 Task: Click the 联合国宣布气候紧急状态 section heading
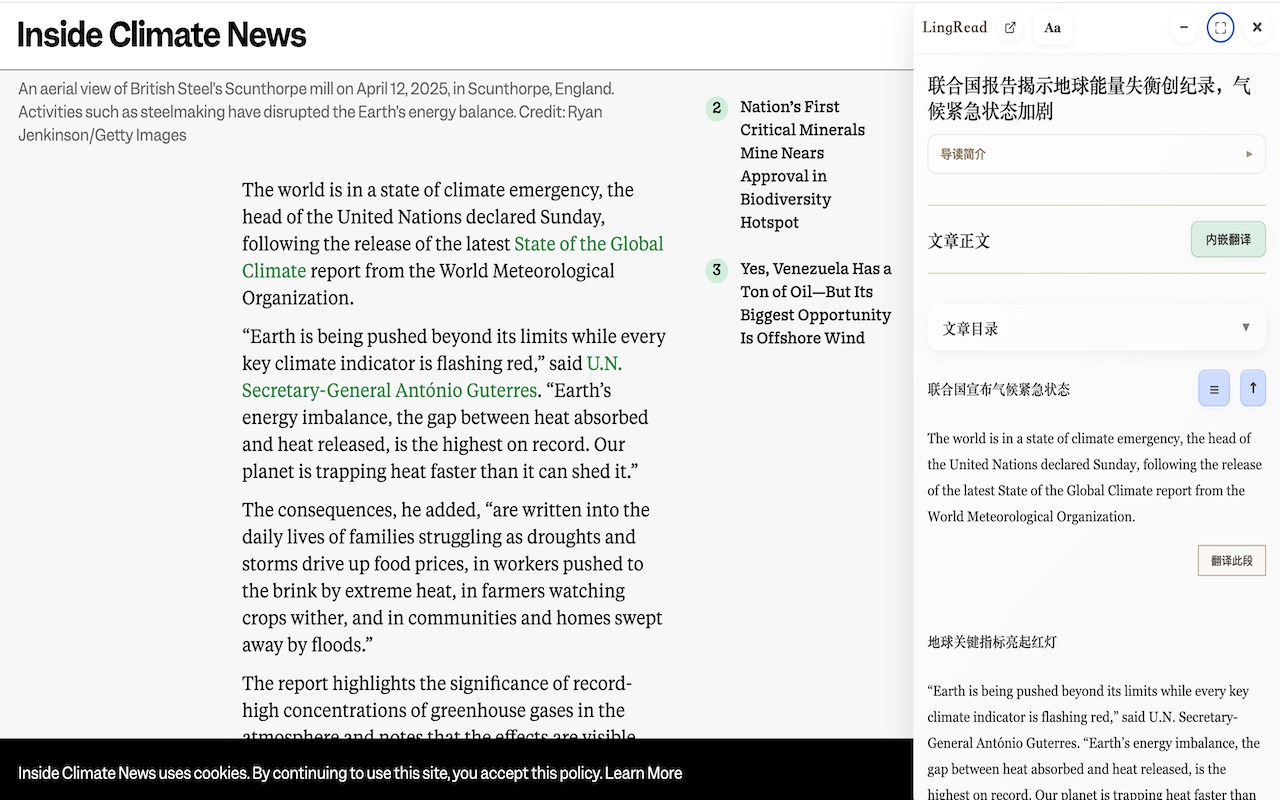pos(999,389)
